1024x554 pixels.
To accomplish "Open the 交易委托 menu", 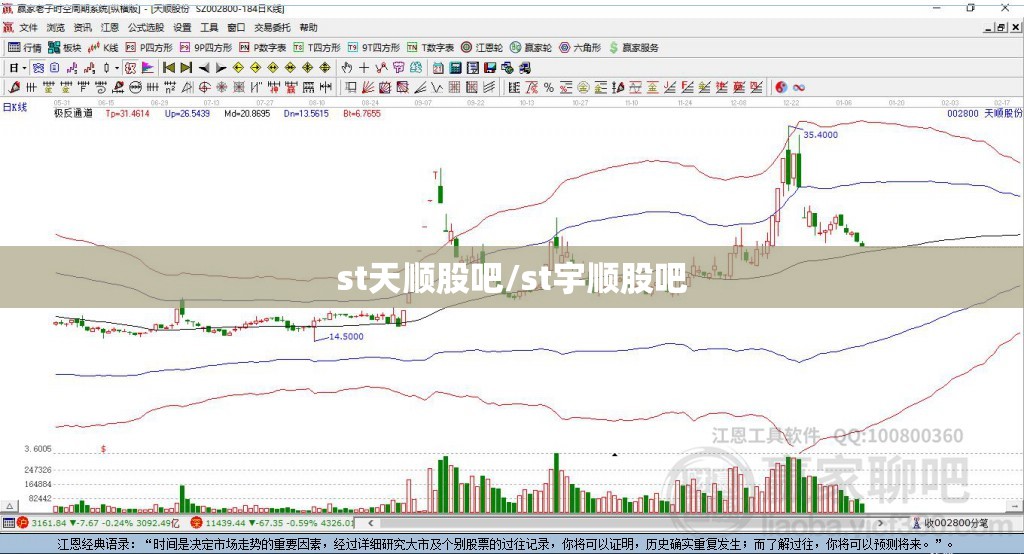I will pos(272,27).
